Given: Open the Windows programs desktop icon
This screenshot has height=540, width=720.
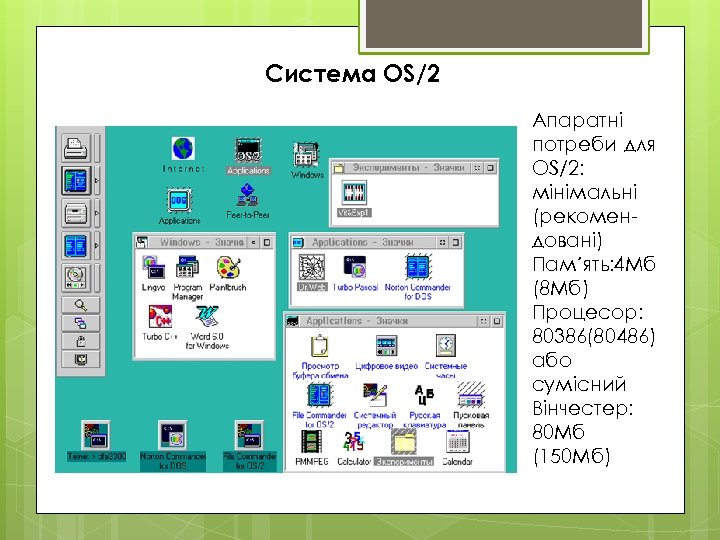Looking at the screenshot, I should pos(306,155).
